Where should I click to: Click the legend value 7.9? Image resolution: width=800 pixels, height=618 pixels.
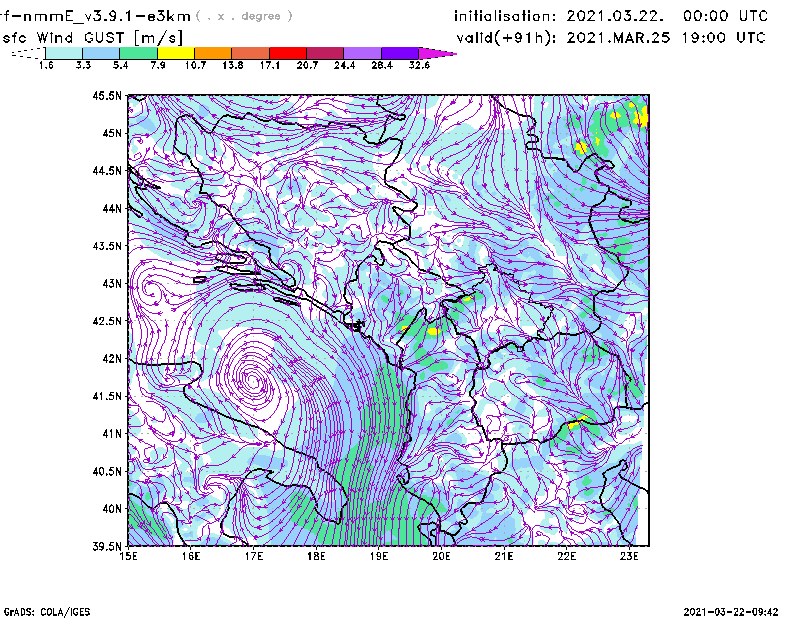[x=158, y=65]
